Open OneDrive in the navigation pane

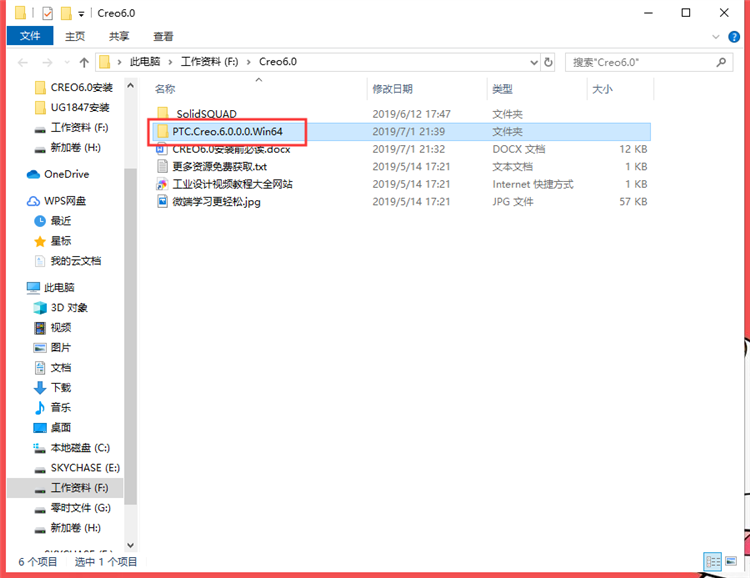(x=66, y=174)
